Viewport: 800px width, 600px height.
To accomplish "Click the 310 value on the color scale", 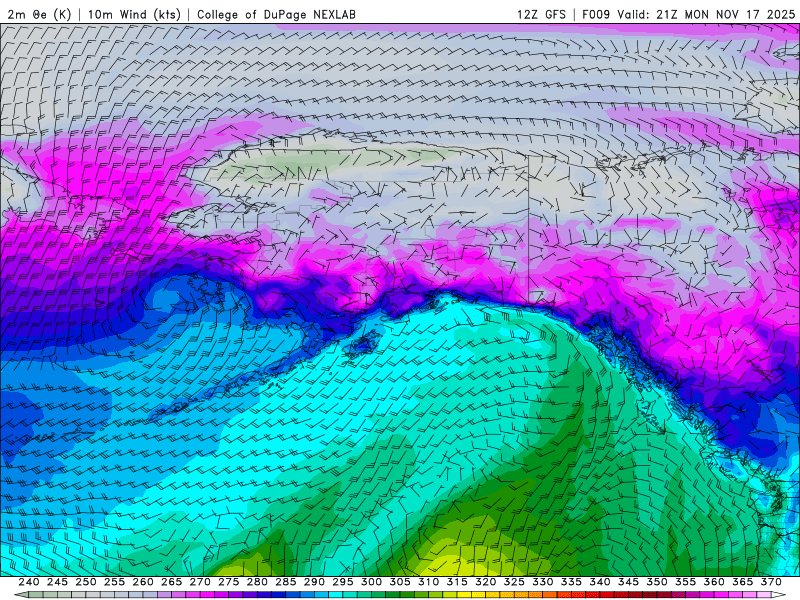I will pyautogui.click(x=429, y=582).
